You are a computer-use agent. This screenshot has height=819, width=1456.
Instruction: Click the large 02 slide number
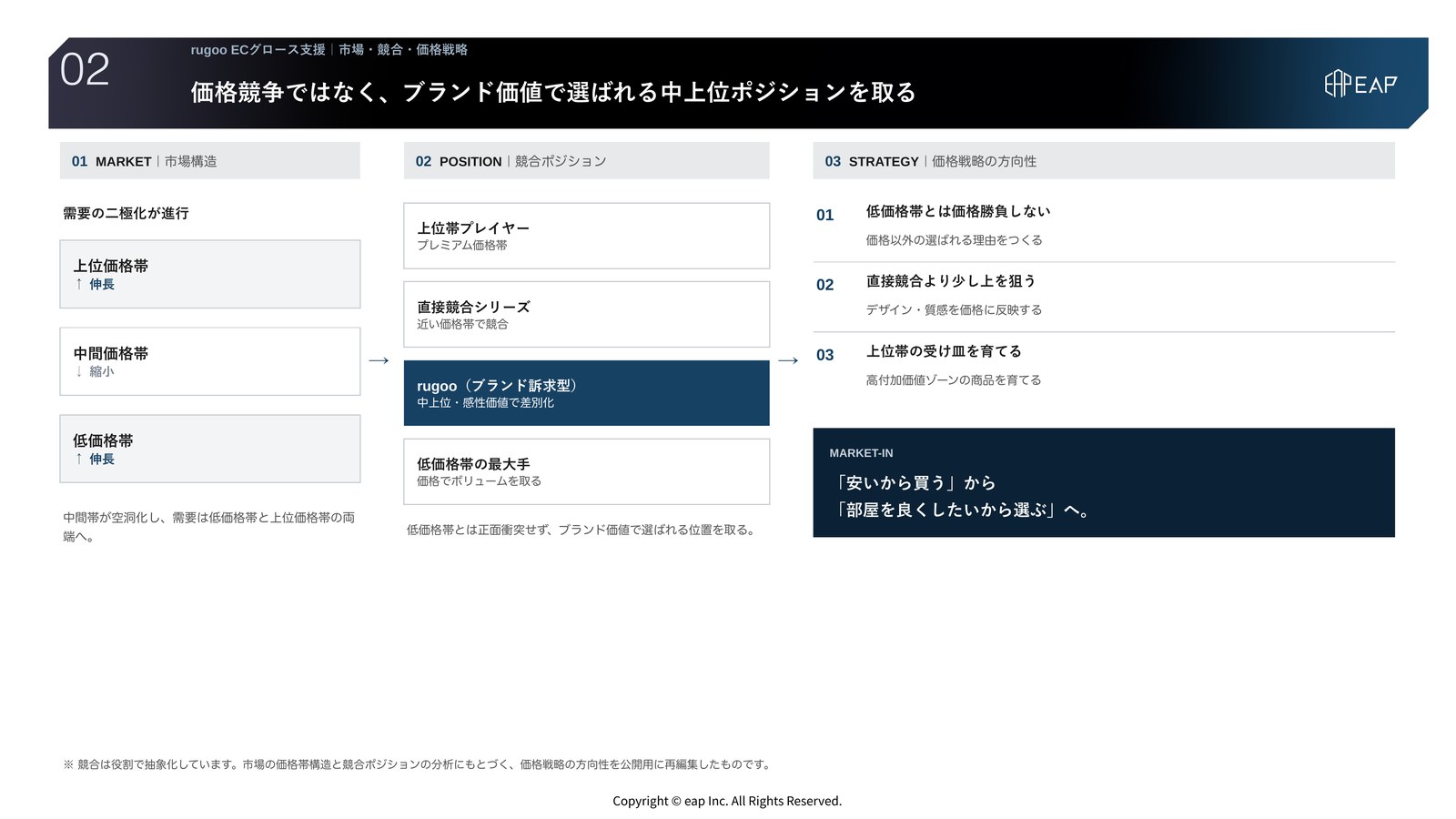(85, 70)
